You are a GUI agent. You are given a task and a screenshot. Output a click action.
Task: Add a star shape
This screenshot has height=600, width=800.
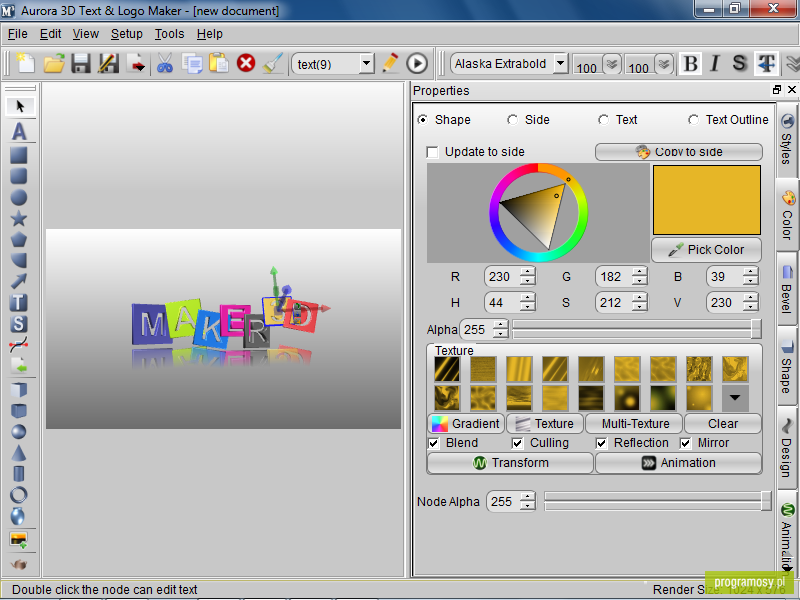pos(18,218)
